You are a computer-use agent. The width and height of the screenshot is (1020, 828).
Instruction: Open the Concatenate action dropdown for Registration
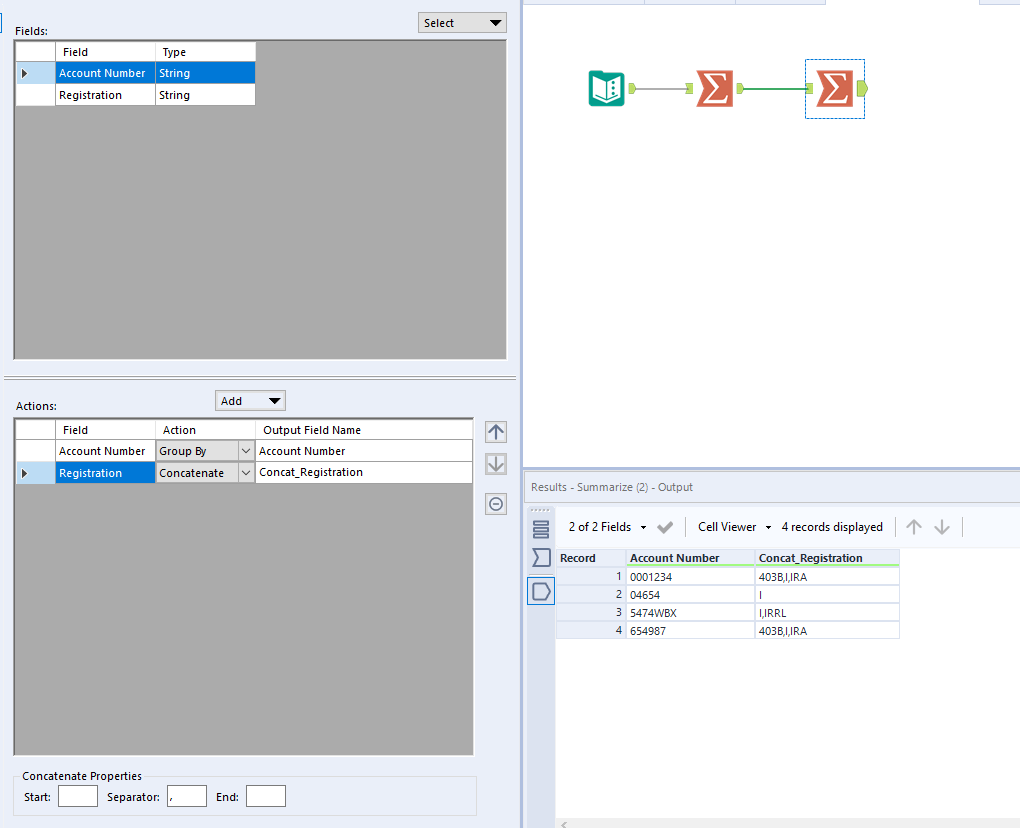(x=243, y=472)
